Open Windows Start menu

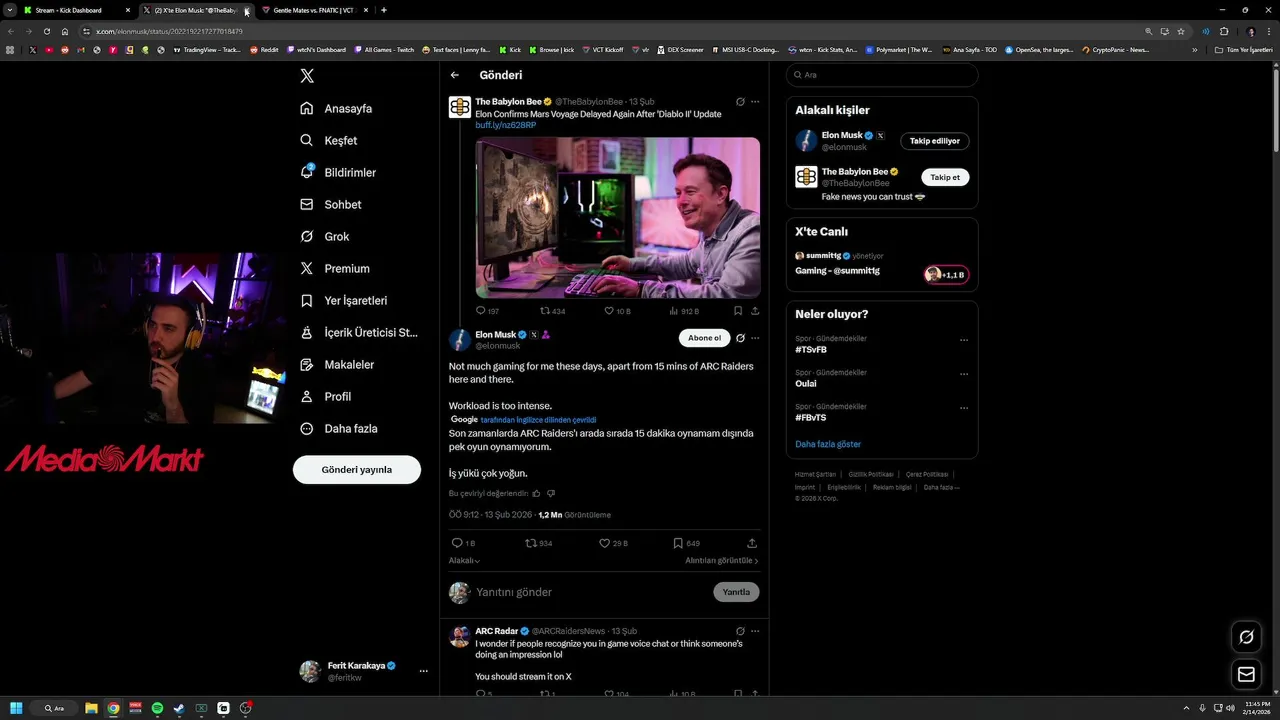16,708
